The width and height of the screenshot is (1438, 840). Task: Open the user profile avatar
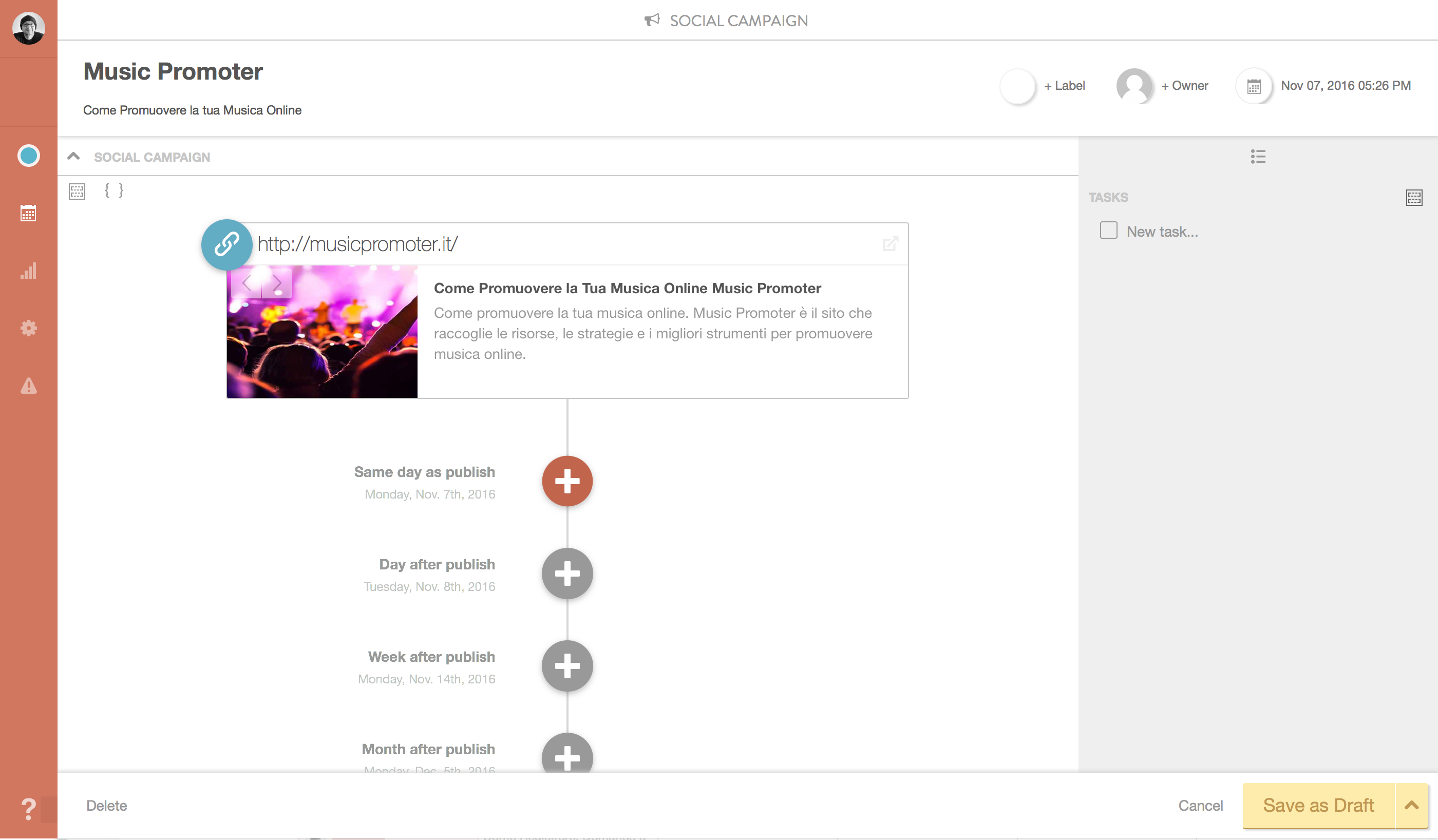click(x=29, y=27)
